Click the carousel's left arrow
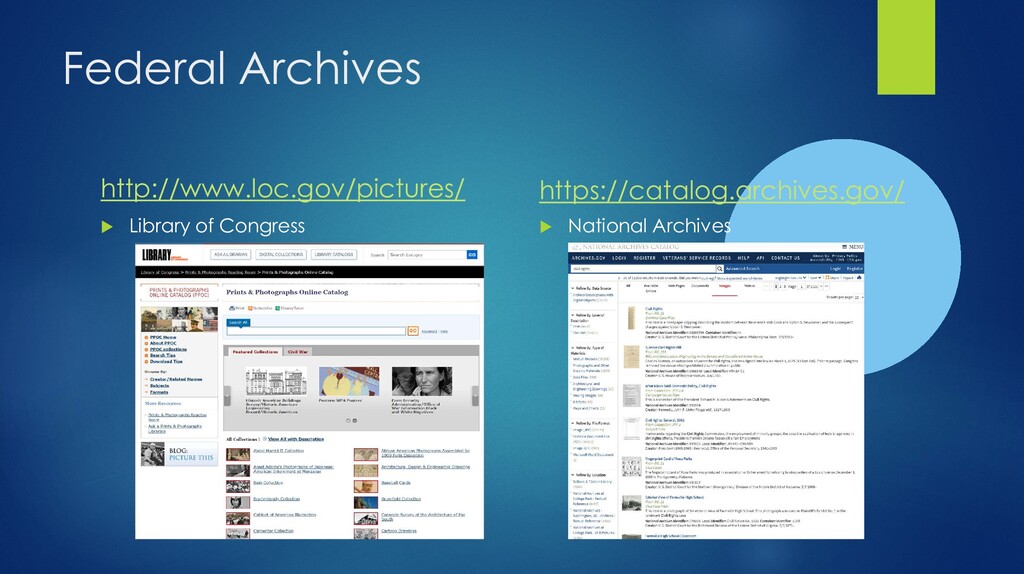1024x574 pixels. [x=227, y=394]
